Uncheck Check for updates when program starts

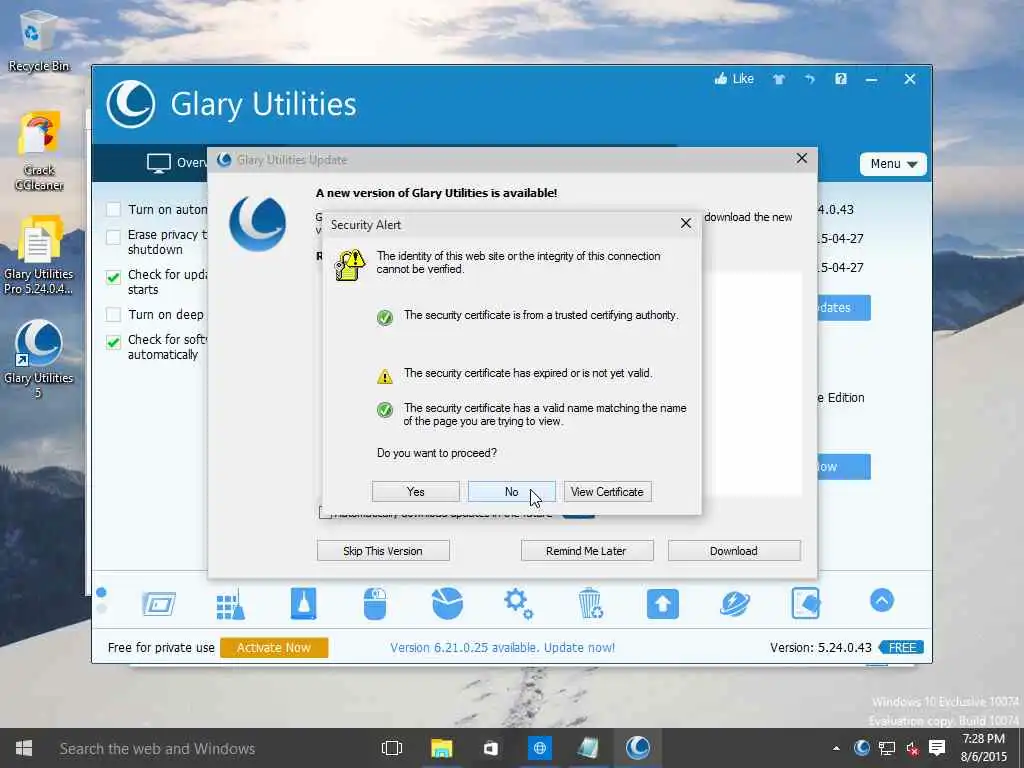coord(114,277)
